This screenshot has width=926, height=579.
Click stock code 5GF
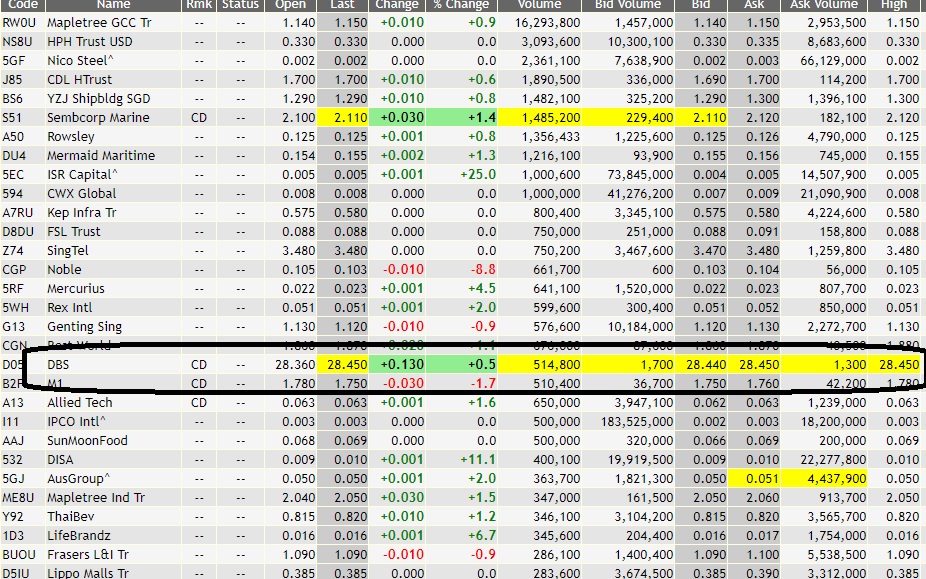pos(13,60)
